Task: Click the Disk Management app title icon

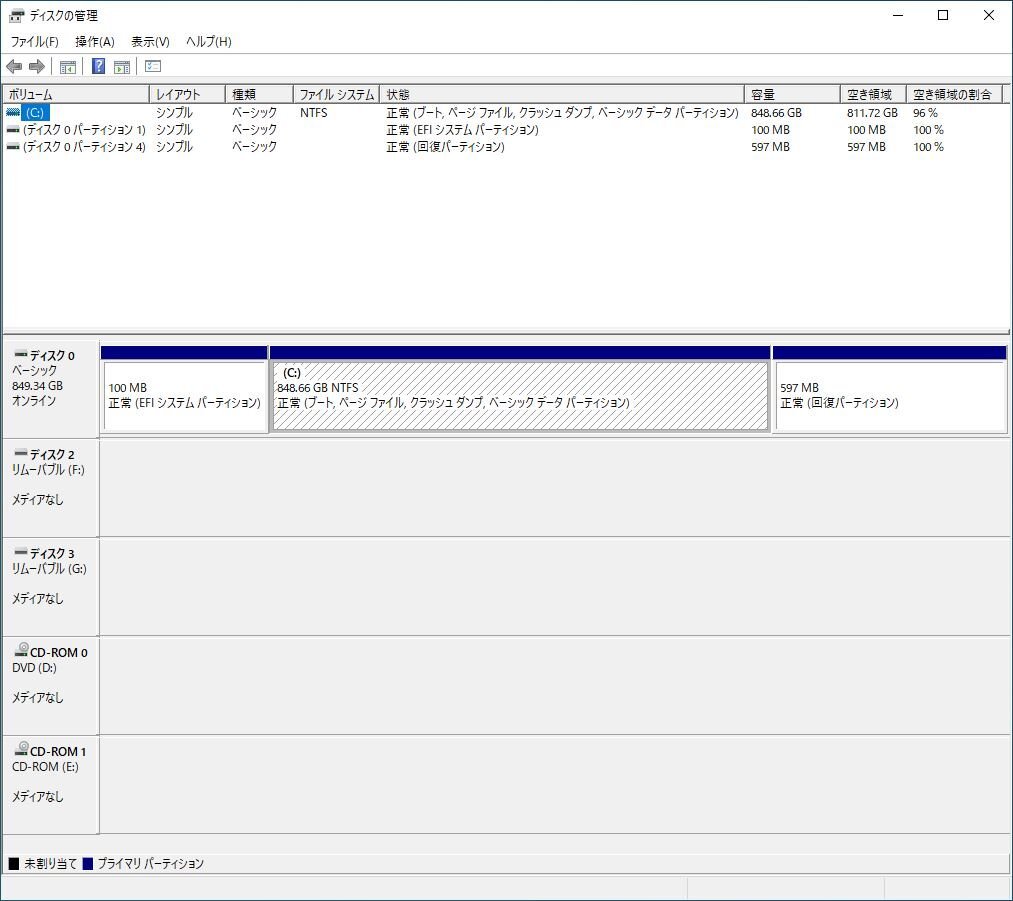Action: tap(16, 16)
